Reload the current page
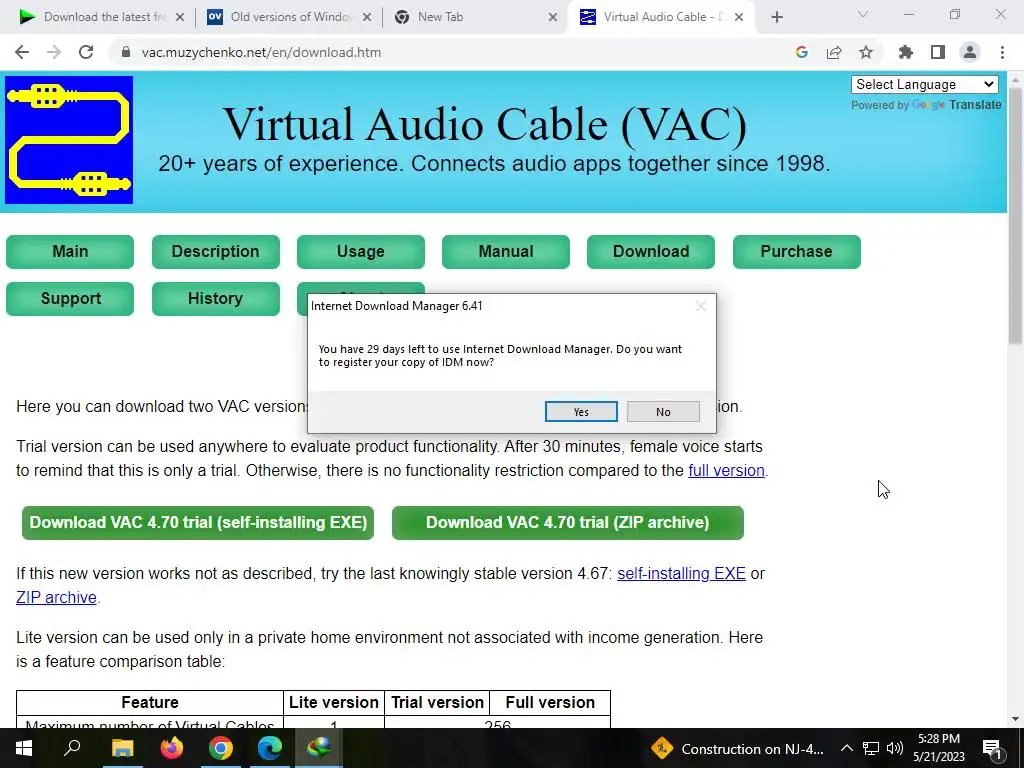This screenshot has width=1024, height=768. (86, 52)
